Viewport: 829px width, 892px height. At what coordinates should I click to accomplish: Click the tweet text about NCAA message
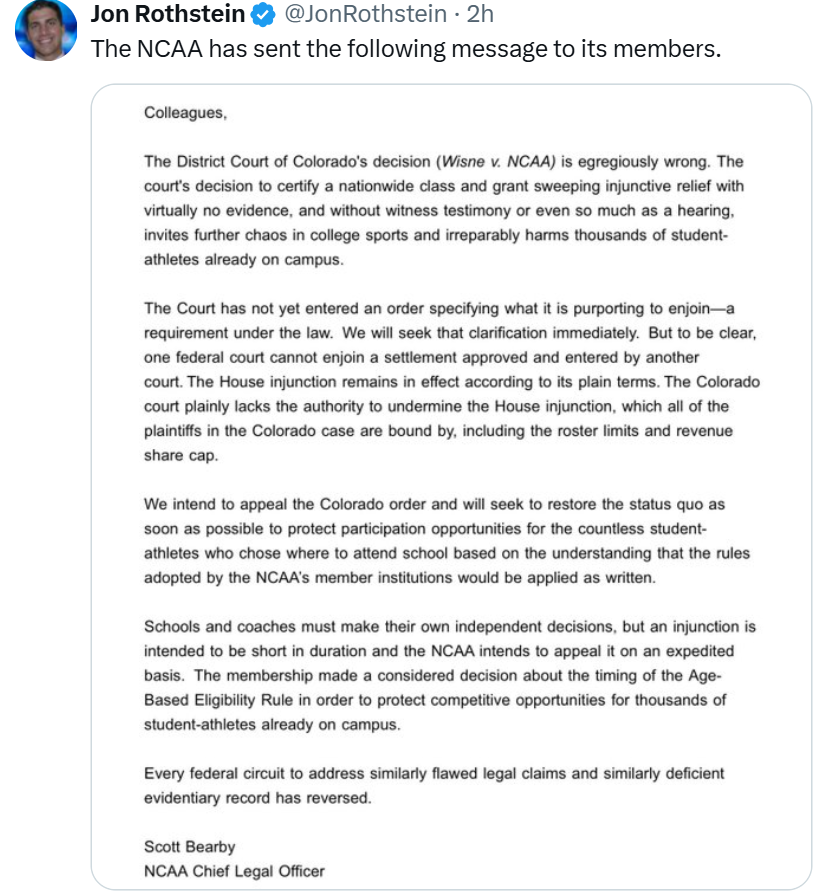(x=406, y=49)
